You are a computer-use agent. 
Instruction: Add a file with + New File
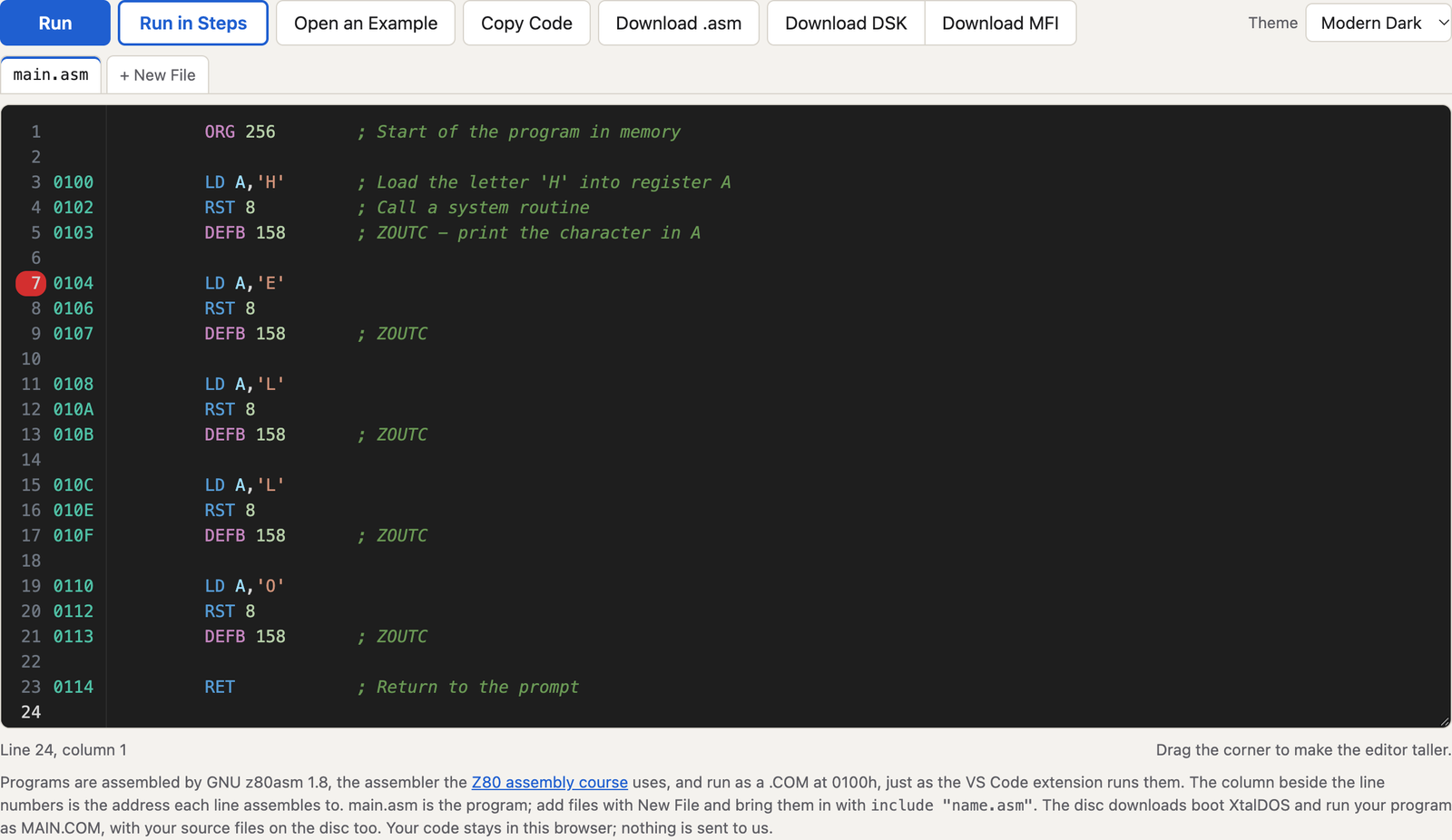click(158, 74)
